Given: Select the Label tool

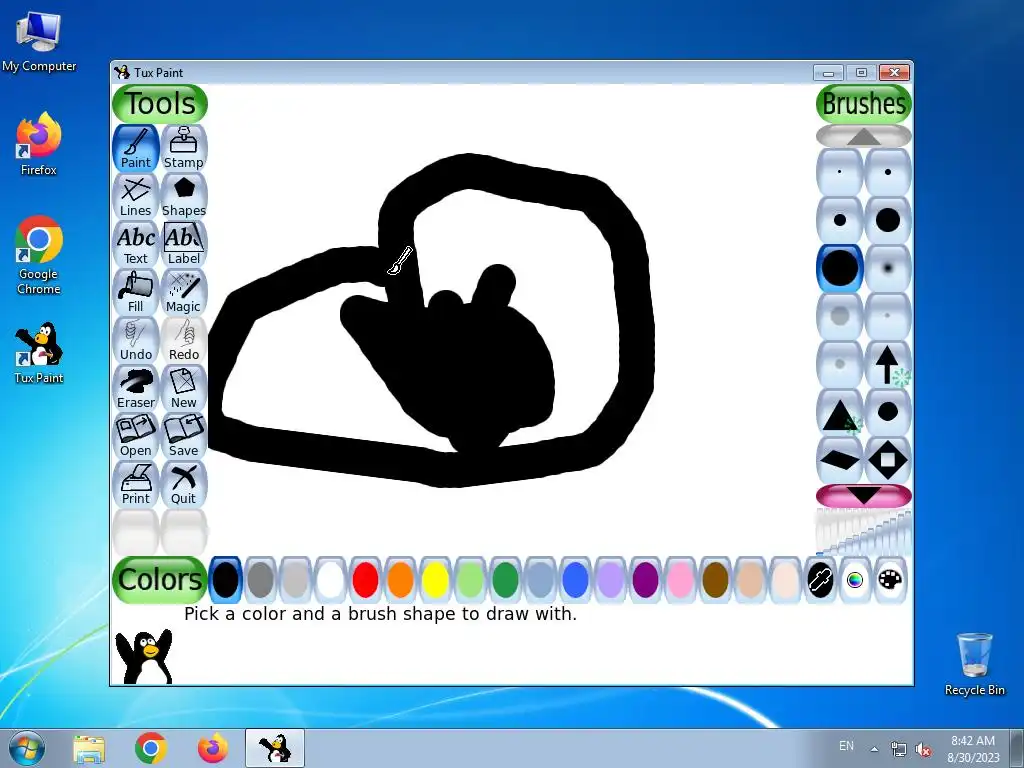Looking at the screenshot, I should (184, 244).
